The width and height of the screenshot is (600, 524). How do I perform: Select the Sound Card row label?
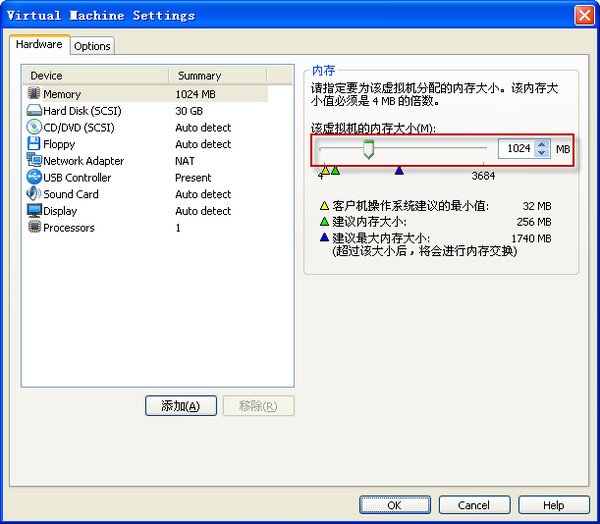point(71,194)
